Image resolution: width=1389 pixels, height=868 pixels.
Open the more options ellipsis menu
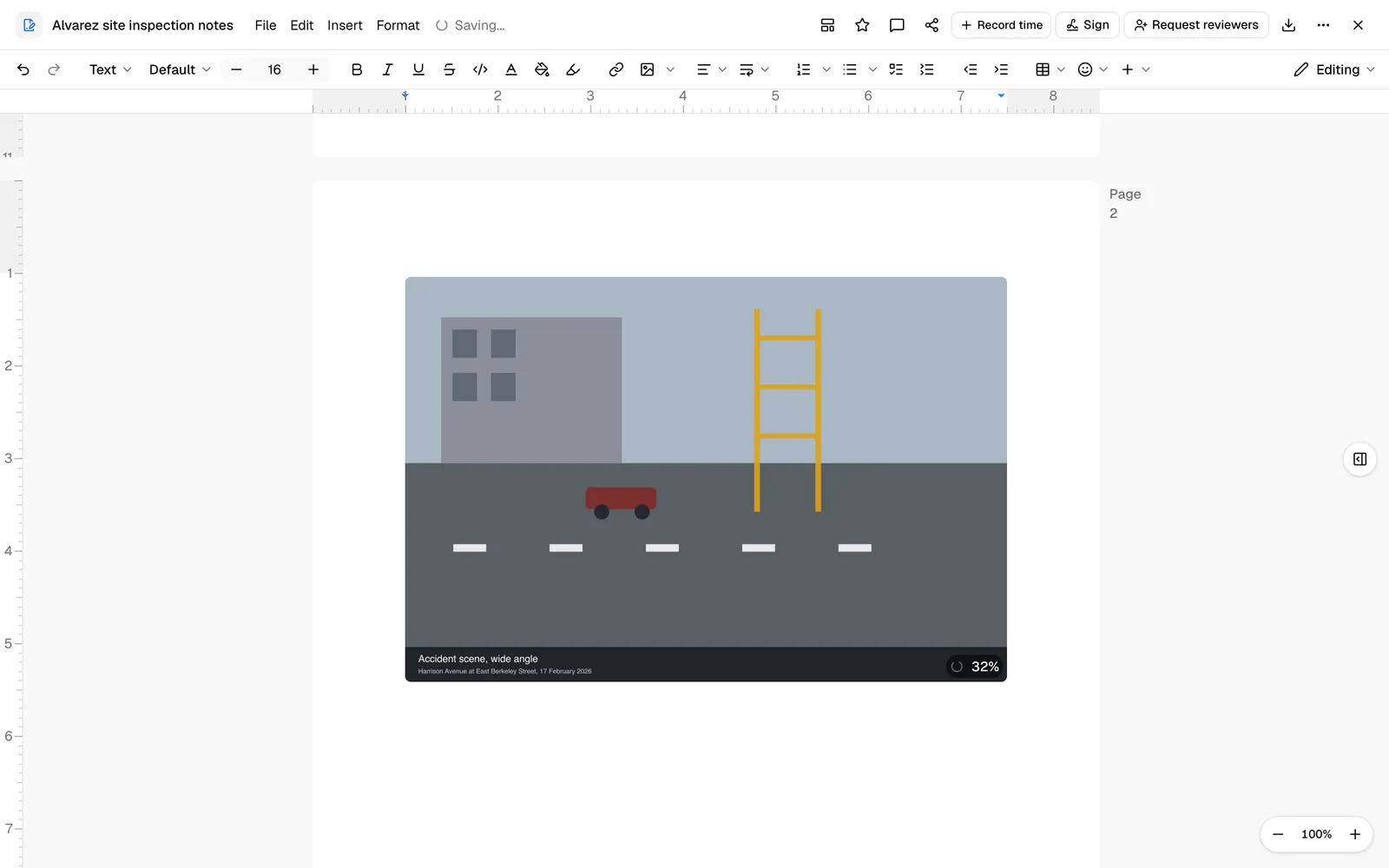point(1323,25)
